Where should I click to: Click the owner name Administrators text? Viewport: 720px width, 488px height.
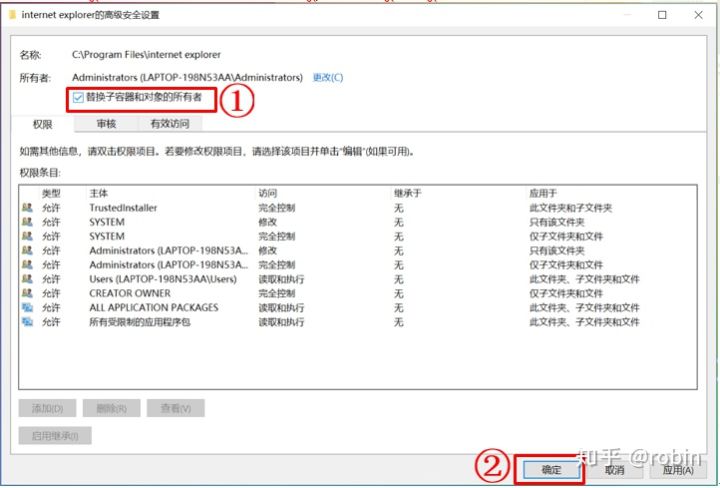pos(187,77)
